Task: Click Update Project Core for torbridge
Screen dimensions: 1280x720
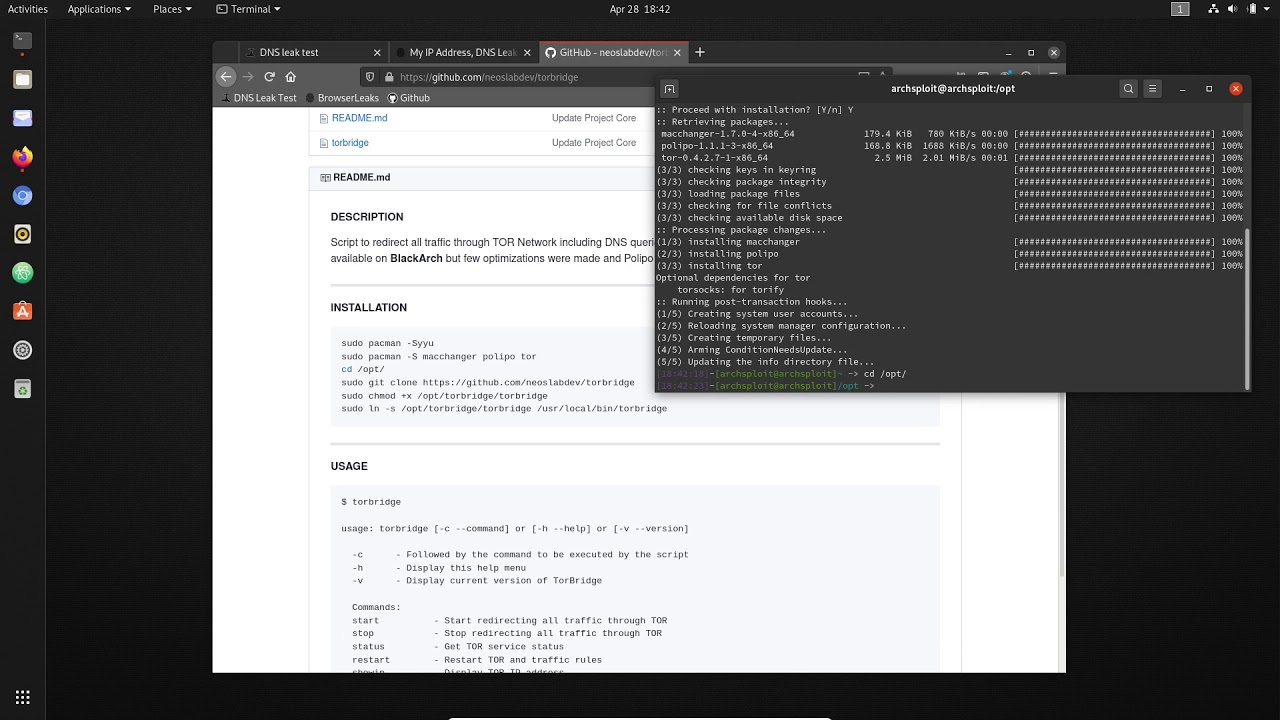Action: (x=594, y=143)
